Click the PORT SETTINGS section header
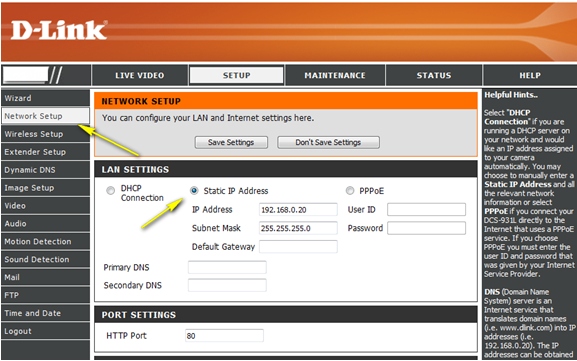 click(286, 315)
